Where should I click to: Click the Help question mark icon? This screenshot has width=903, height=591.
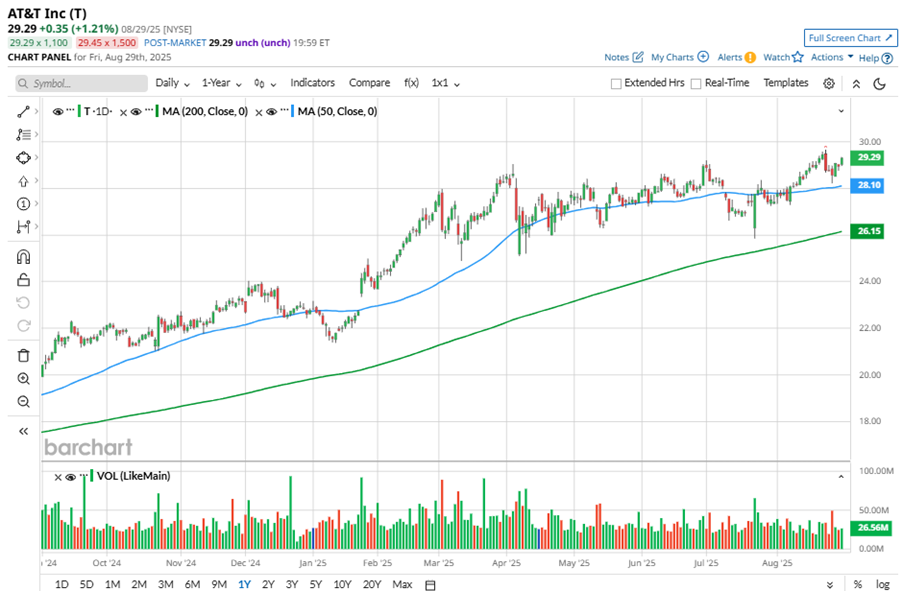887,58
